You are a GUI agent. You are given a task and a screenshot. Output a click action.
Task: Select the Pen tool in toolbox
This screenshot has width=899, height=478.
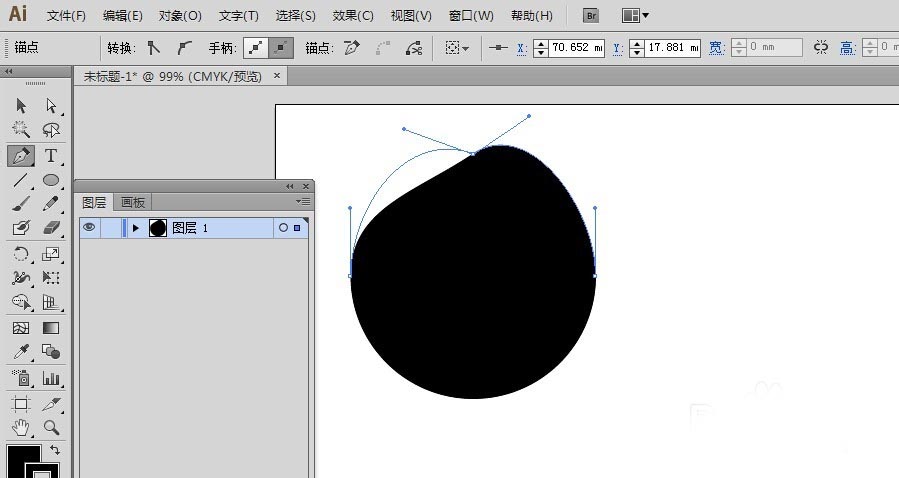pyautogui.click(x=20, y=155)
